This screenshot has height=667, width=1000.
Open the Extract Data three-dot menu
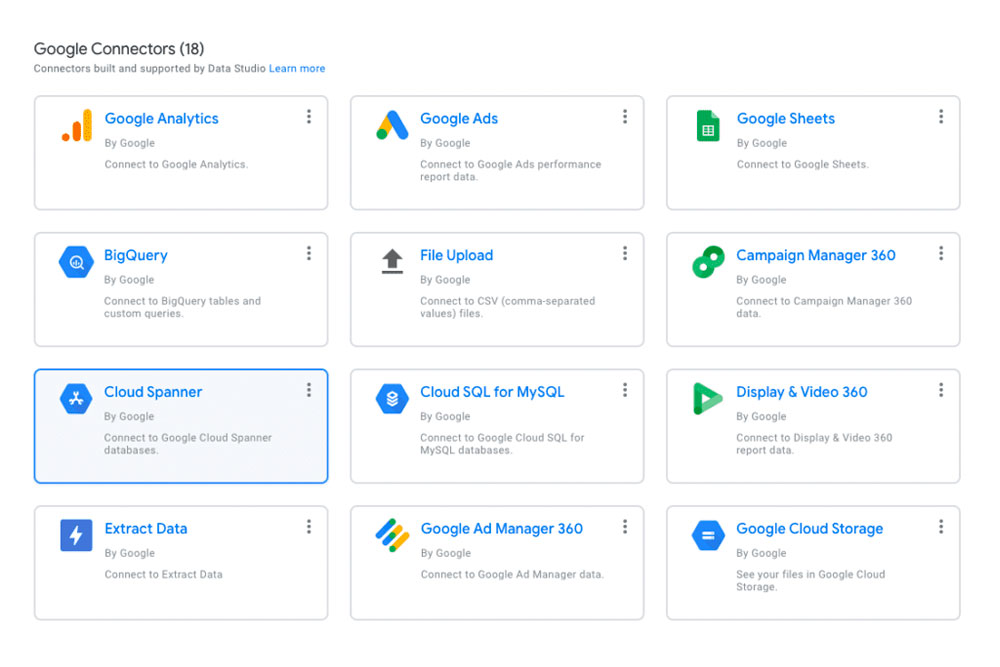pyautogui.click(x=309, y=527)
